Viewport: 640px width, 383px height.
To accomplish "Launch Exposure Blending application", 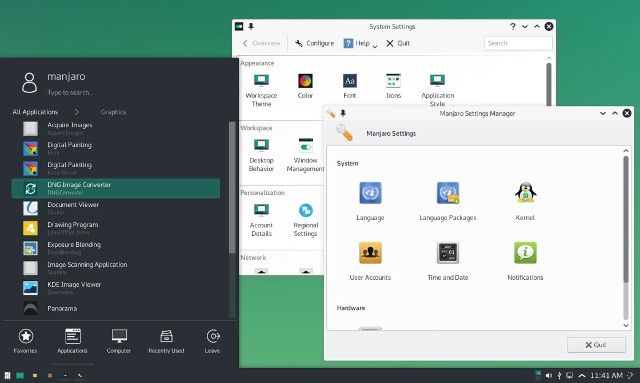I will 116,248.
